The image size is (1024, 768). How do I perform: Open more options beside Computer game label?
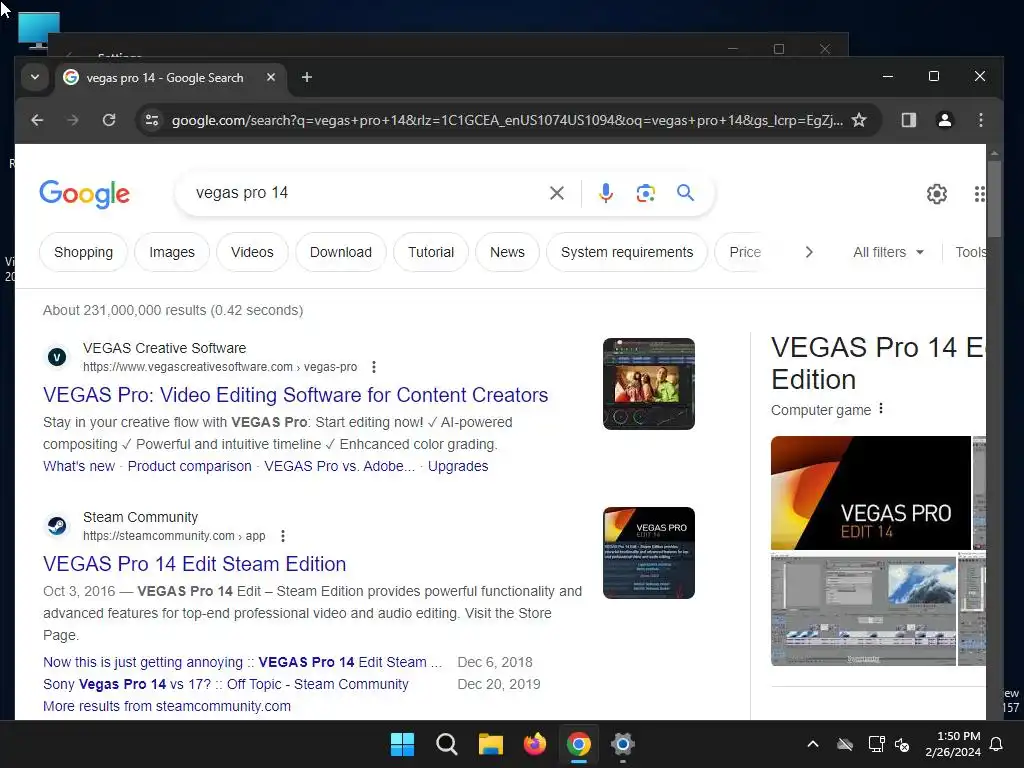[881, 409]
